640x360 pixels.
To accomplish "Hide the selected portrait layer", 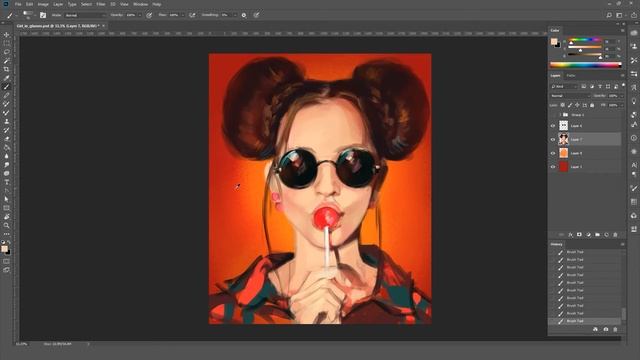I will coord(553,140).
